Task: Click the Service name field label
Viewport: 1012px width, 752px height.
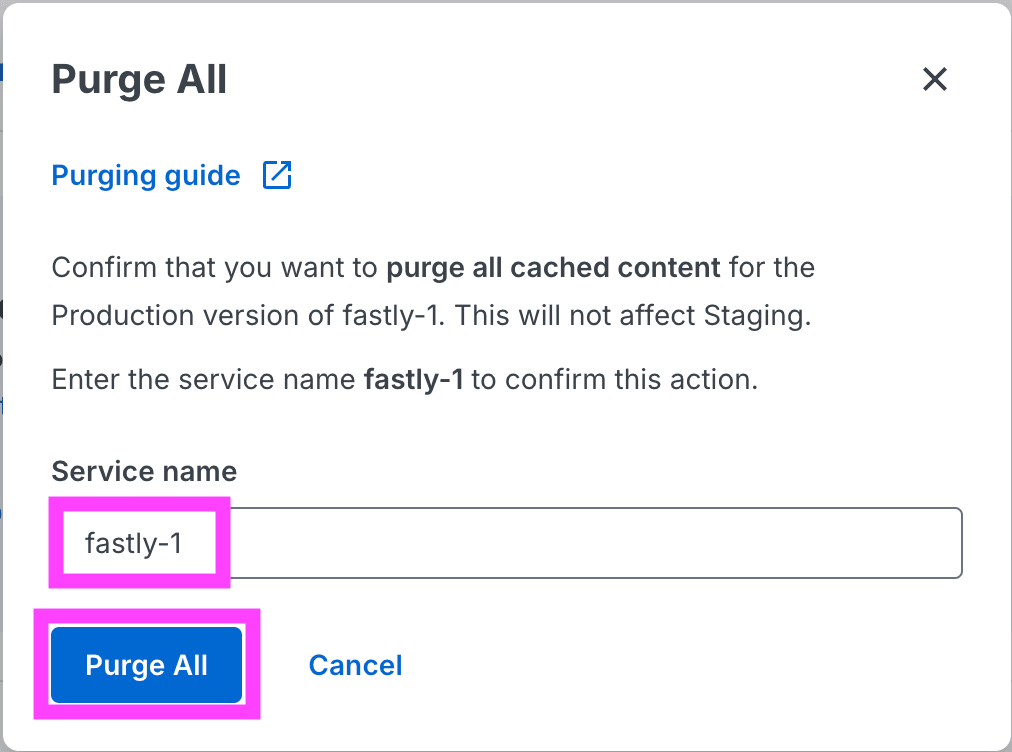Action: point(144,471)
